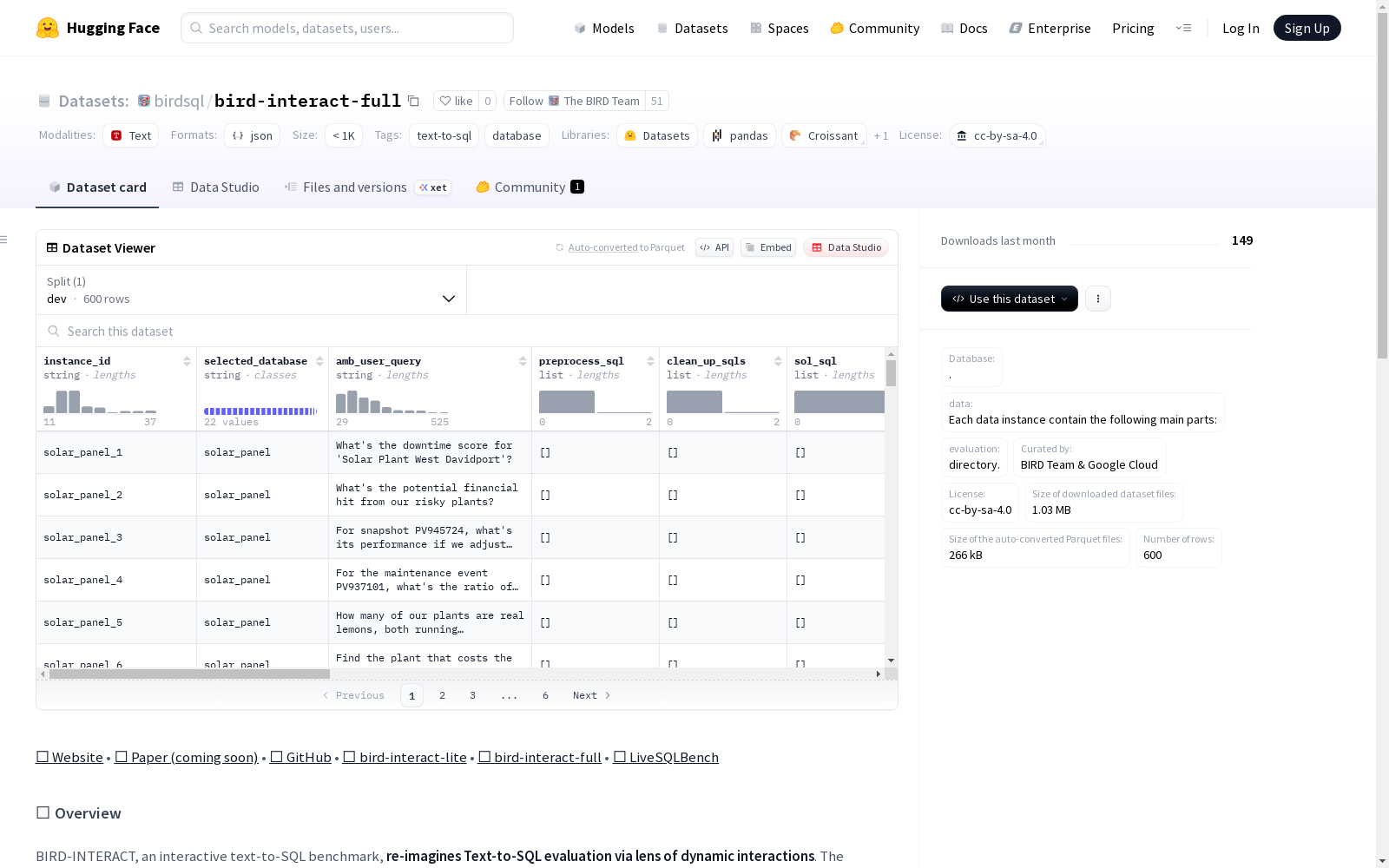The image size is (1389, 868).
Task: Open the left sidebar table of contents icon
Action: click(x=4, y=240)
